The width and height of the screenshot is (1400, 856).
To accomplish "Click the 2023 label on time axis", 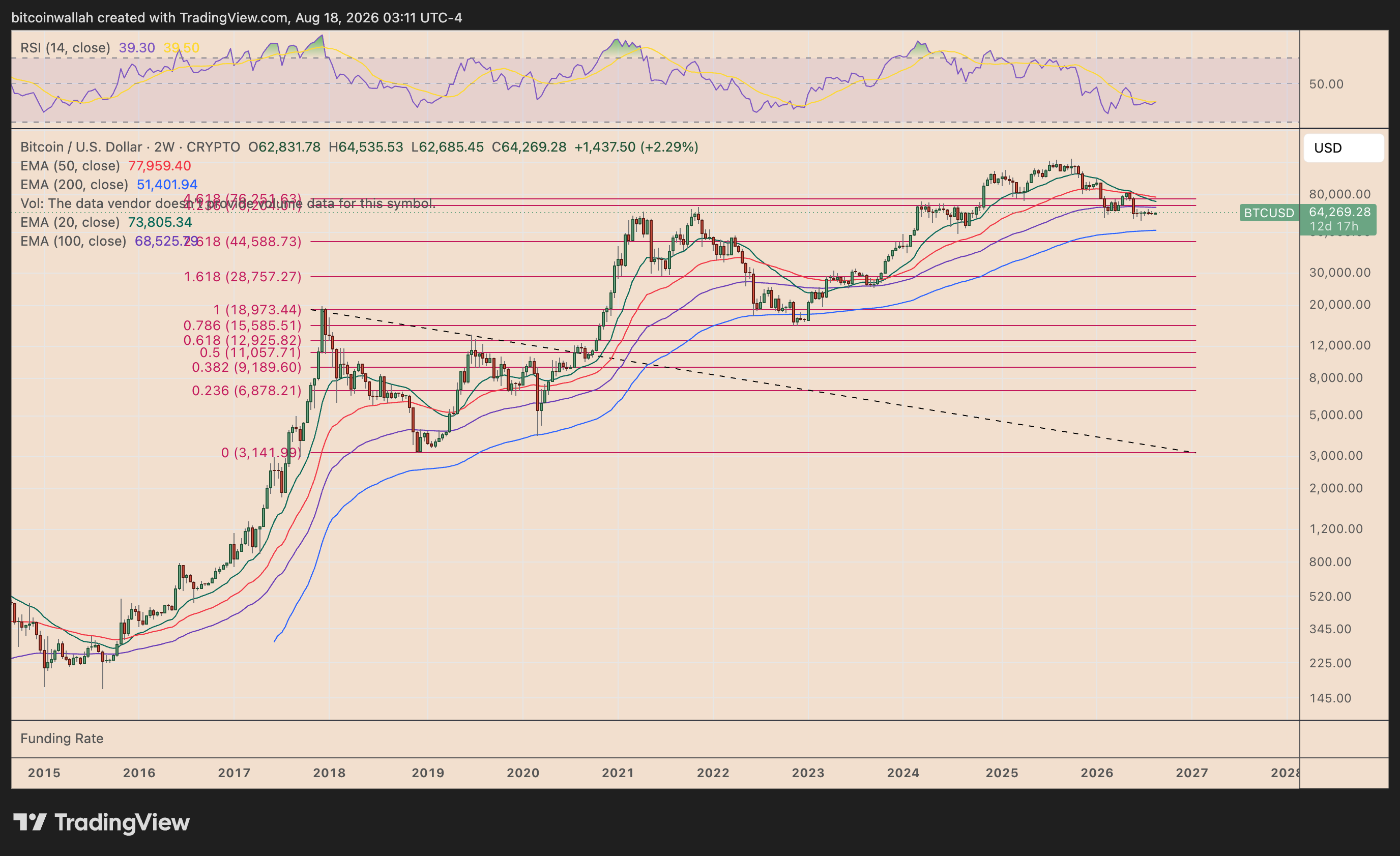I will pos(808,773).
